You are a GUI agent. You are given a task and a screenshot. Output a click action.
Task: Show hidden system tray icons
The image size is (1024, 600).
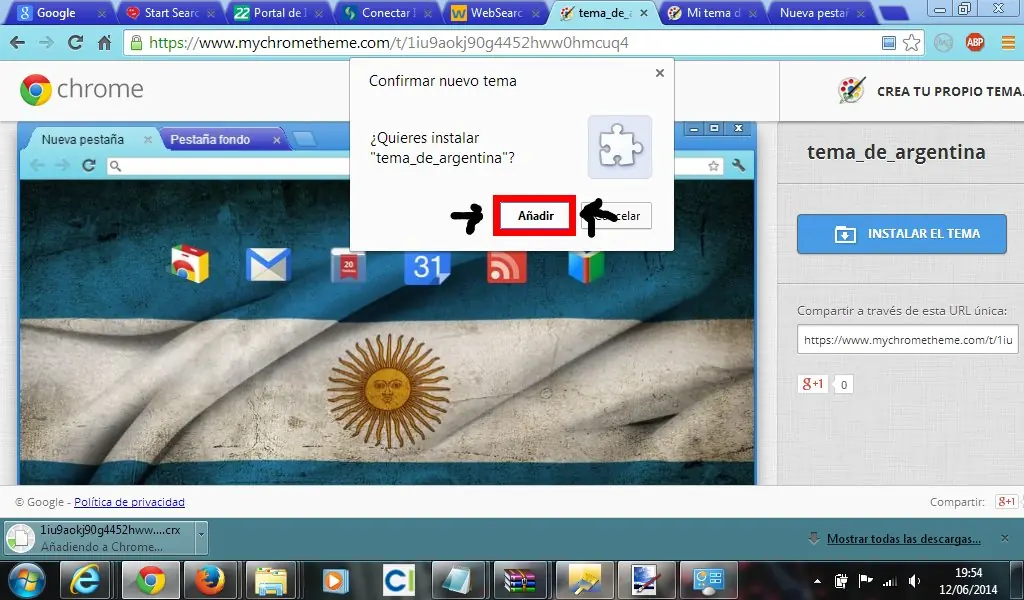pos(818,581)
